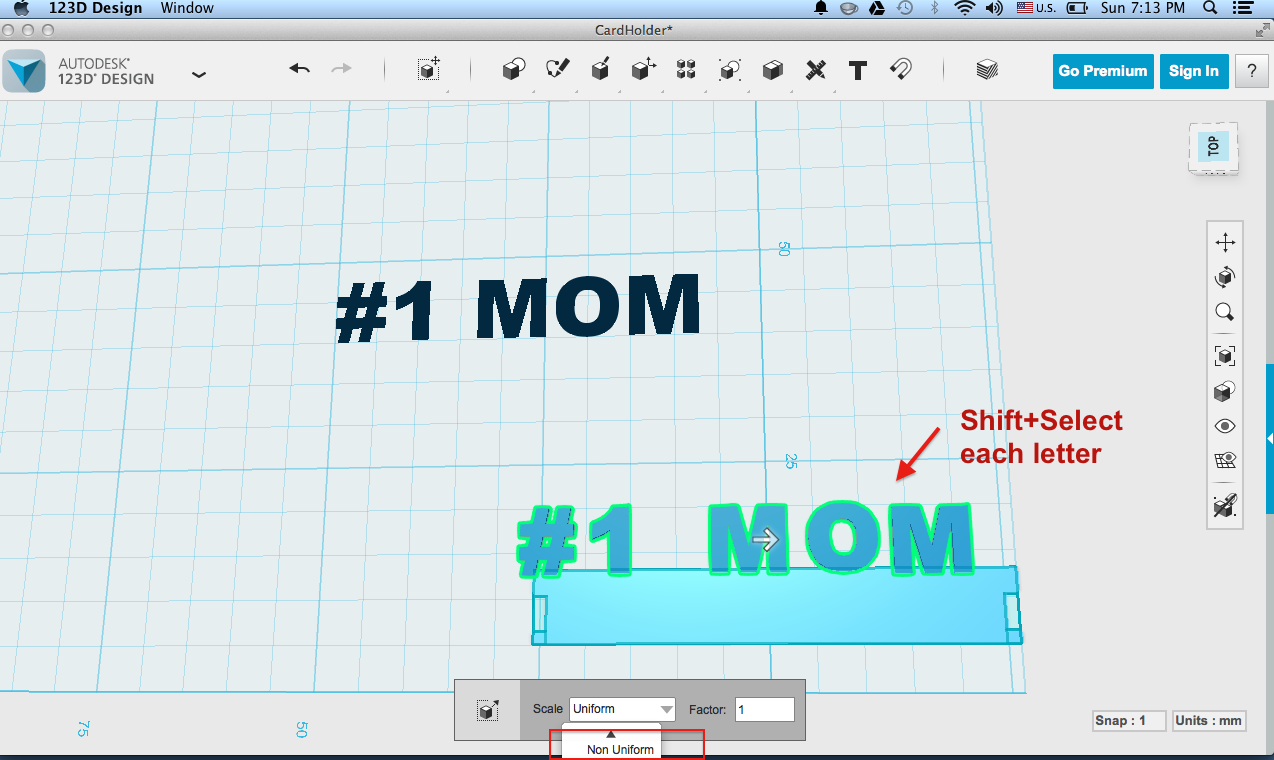The height and width of the screenshot is (760, 1274).
Task: Open Spotlight search in menu bar
Action: pos(1210,8)
